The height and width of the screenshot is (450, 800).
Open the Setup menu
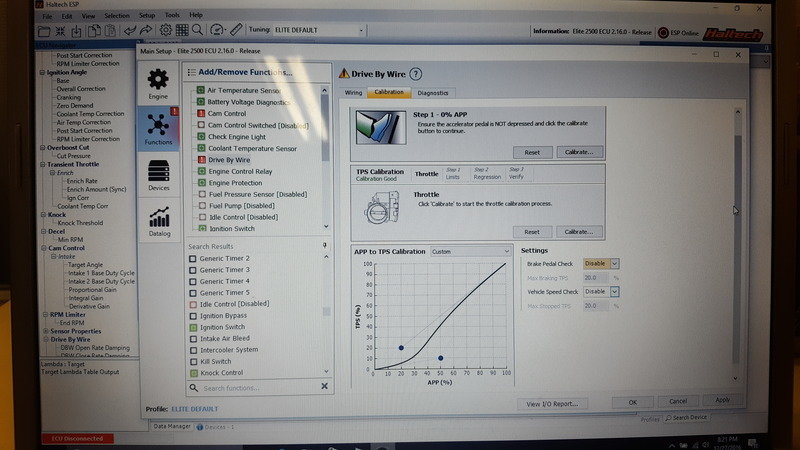pyautogui.click(x=147, y=16)
